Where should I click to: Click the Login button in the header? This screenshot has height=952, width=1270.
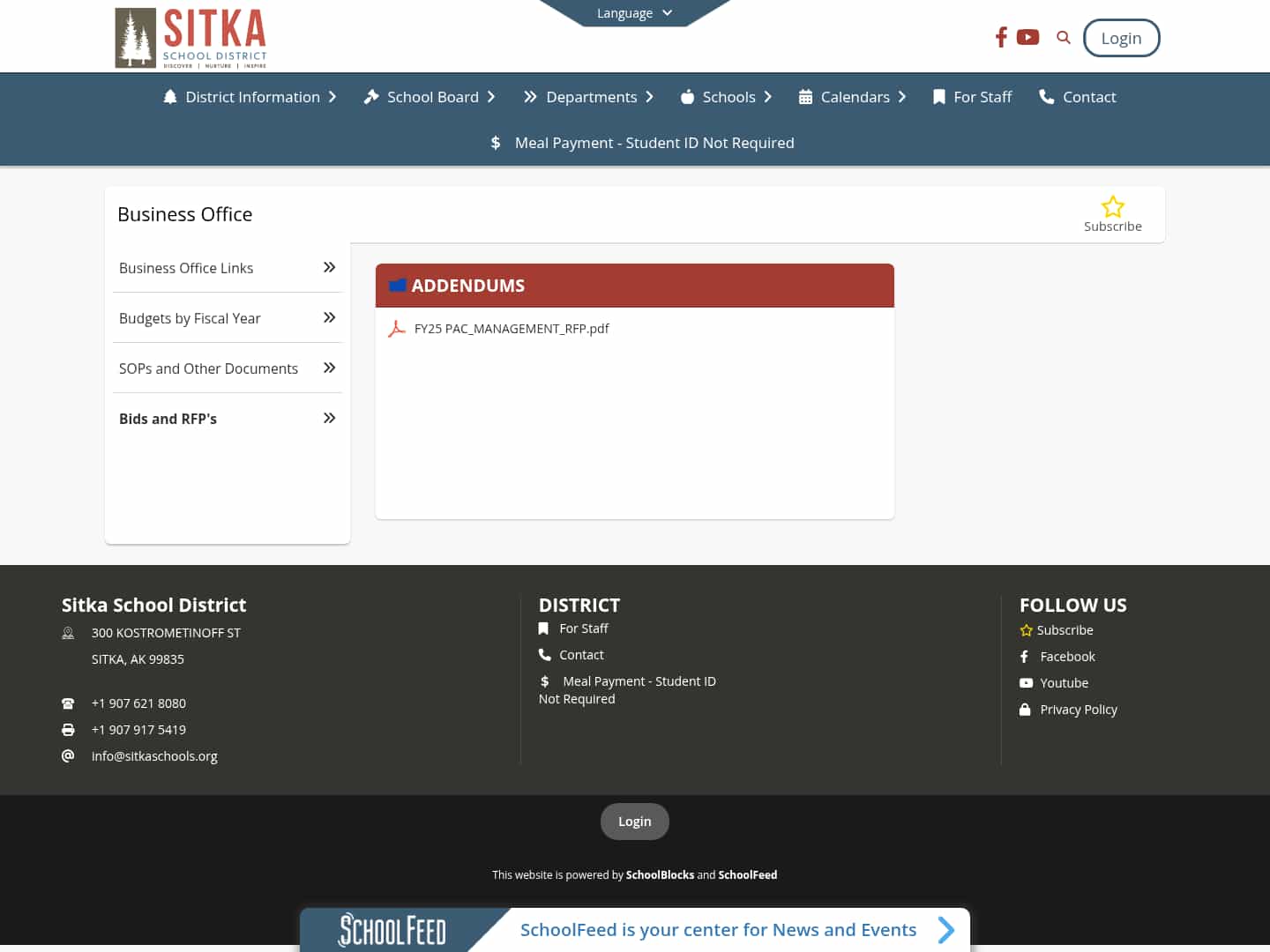[1121, 38]
